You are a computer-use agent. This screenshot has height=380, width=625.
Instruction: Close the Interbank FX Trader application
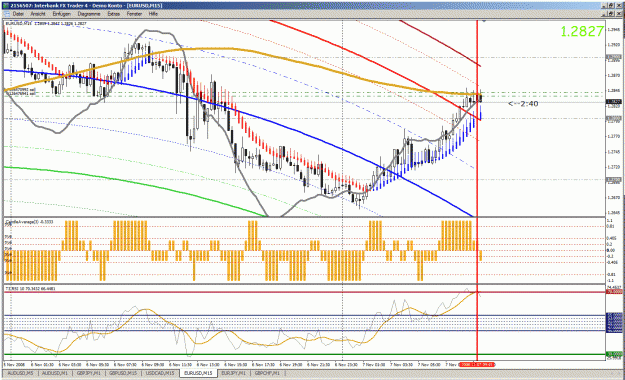point(619,6)
